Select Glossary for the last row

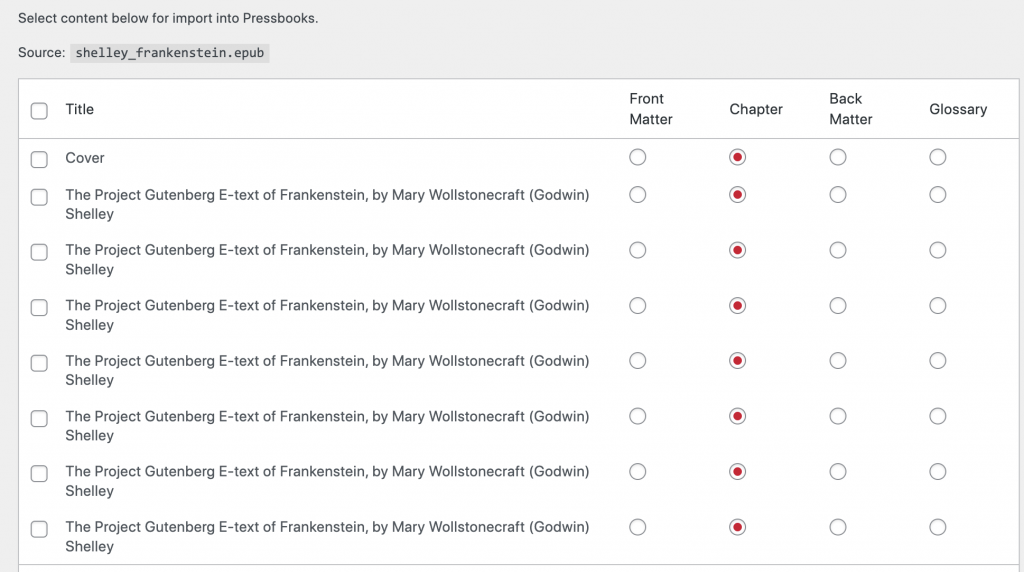[938, 527]
